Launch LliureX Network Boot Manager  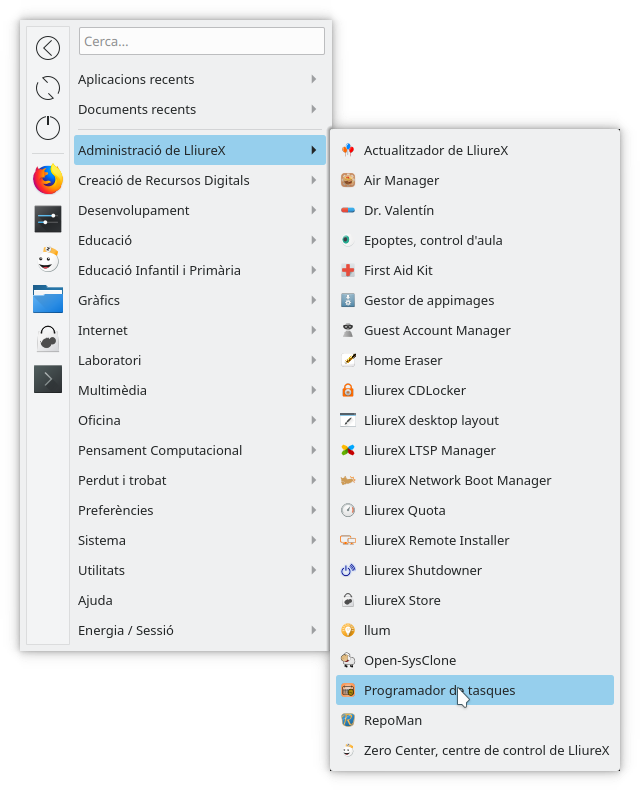pos(475,480)
